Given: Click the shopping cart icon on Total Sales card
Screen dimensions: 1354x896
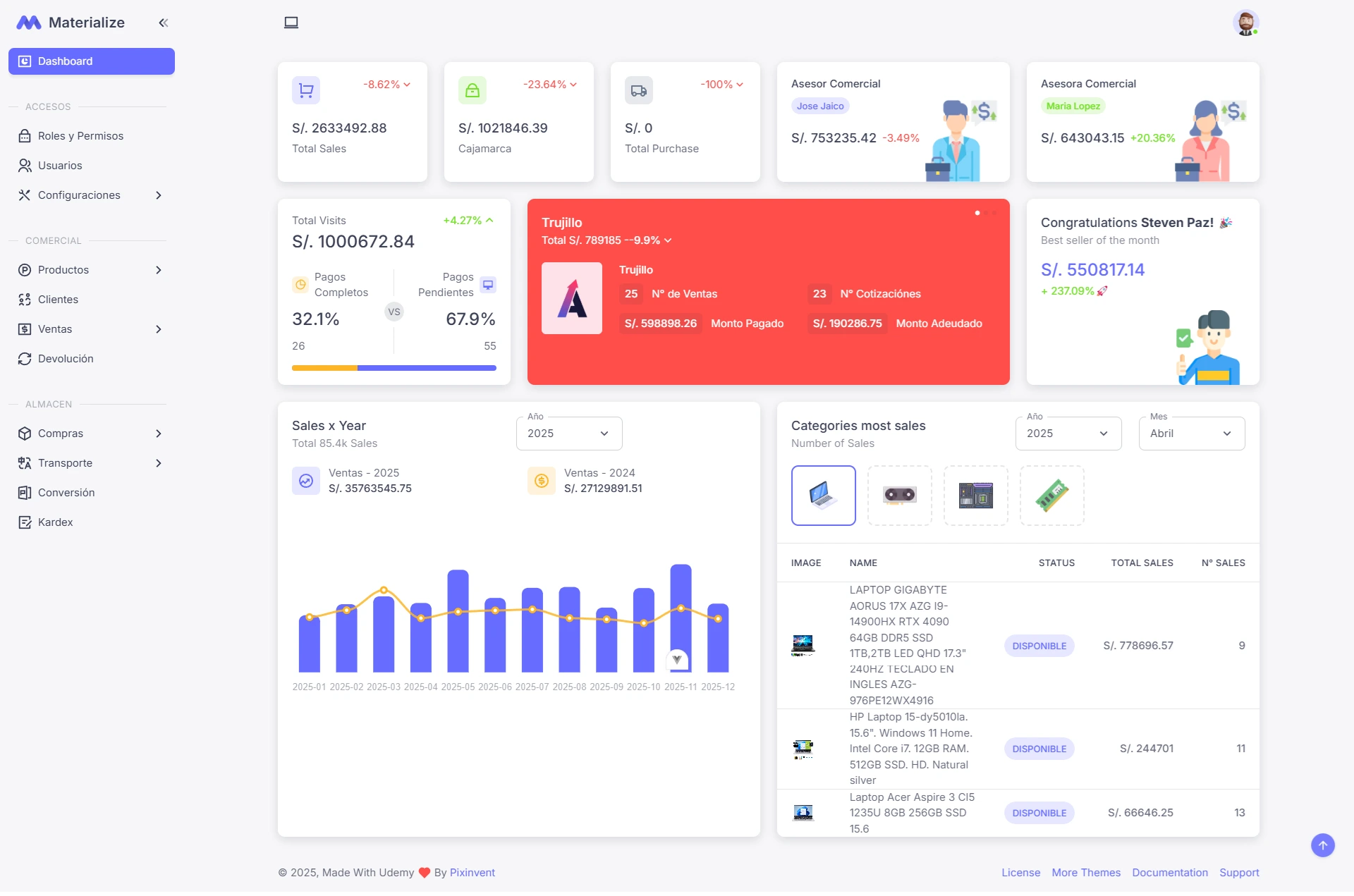Looking at the screenshot, I should point(305,90).
